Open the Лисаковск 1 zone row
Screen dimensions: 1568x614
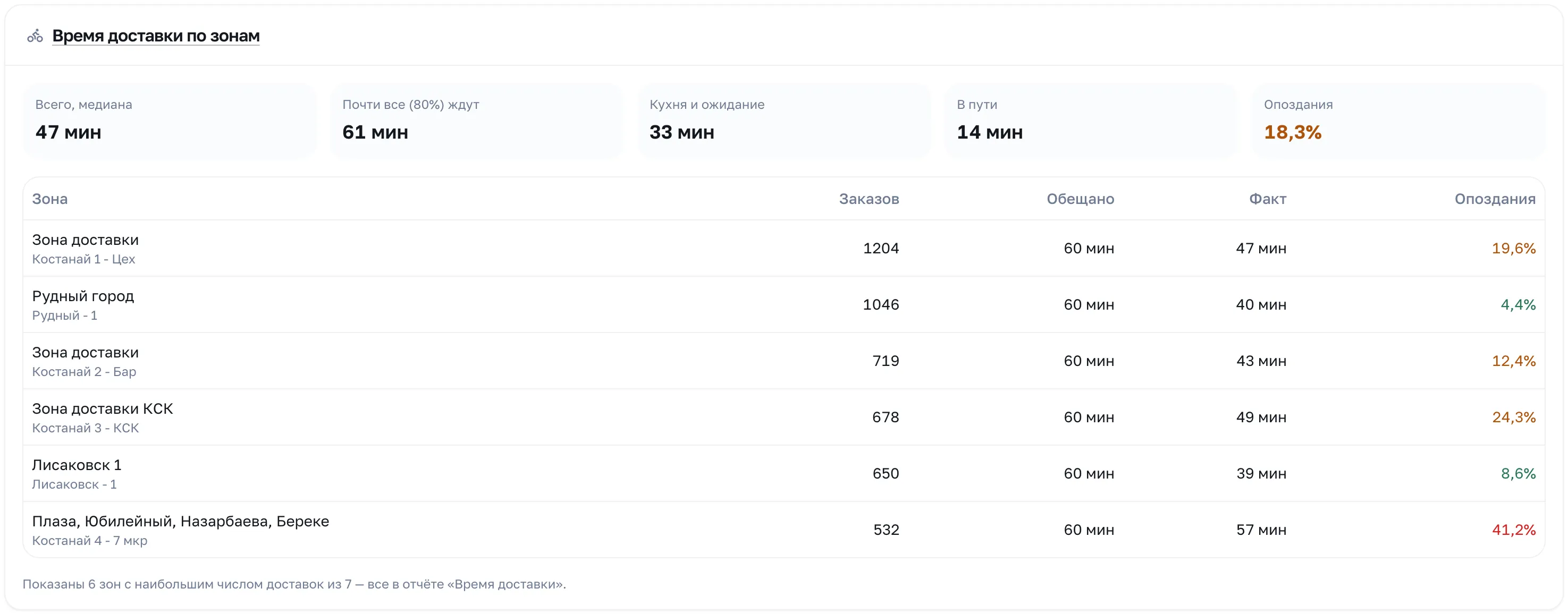coord(784,473)
